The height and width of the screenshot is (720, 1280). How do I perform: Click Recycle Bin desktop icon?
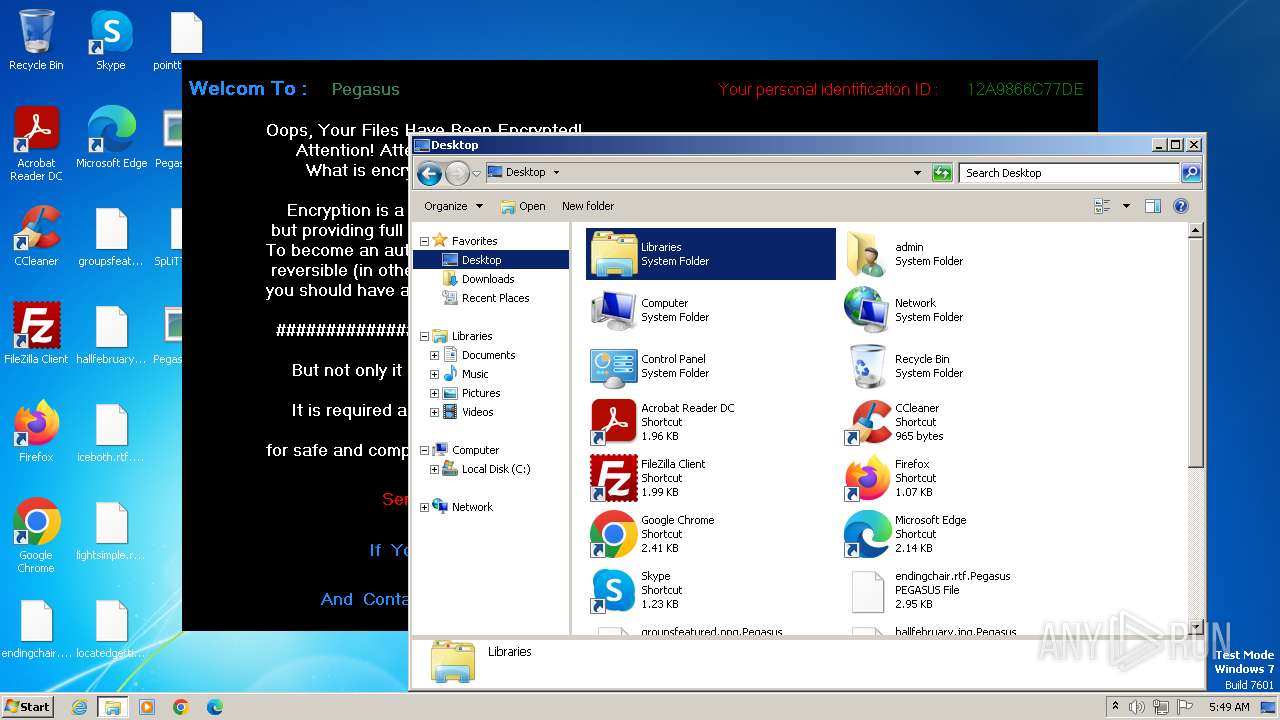point(36,40)
